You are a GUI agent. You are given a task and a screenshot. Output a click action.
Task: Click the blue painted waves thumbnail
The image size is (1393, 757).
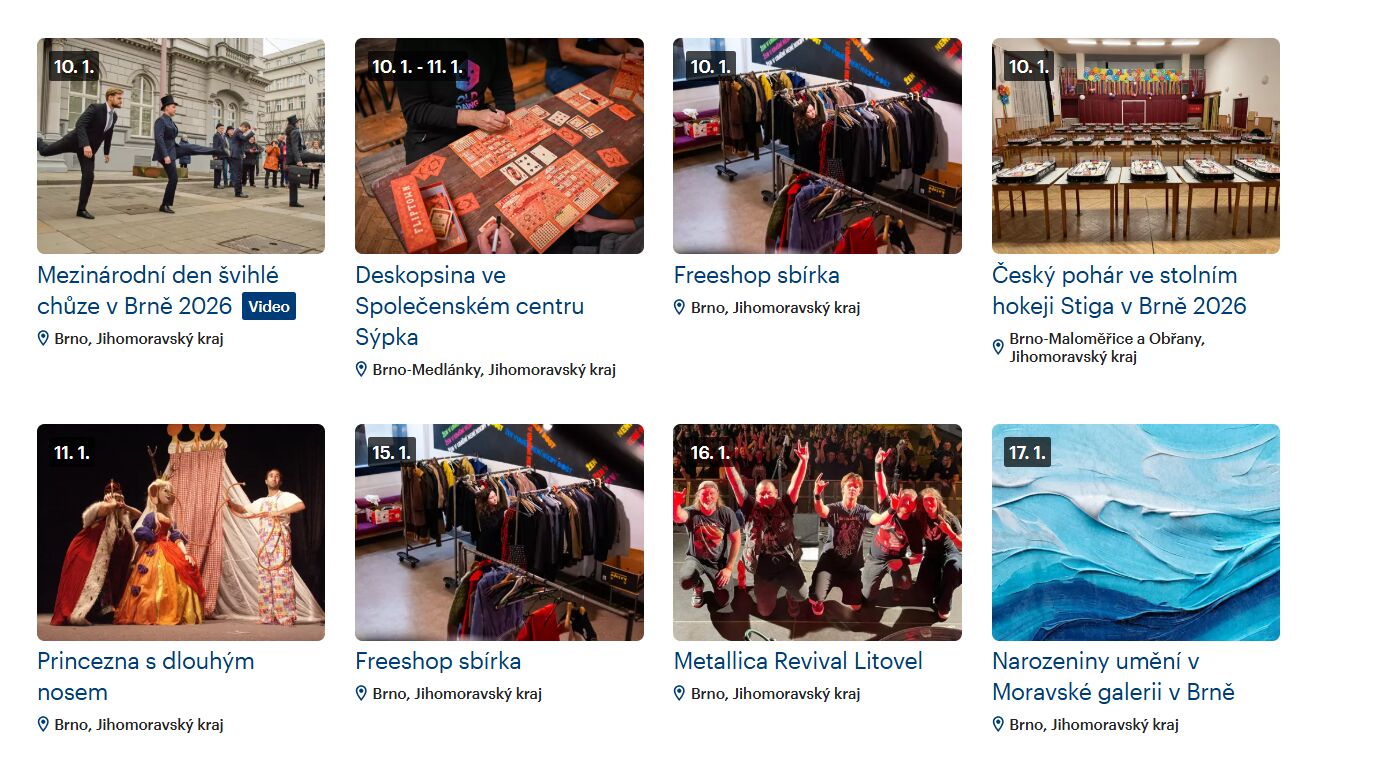click(x=1136, y=532)
